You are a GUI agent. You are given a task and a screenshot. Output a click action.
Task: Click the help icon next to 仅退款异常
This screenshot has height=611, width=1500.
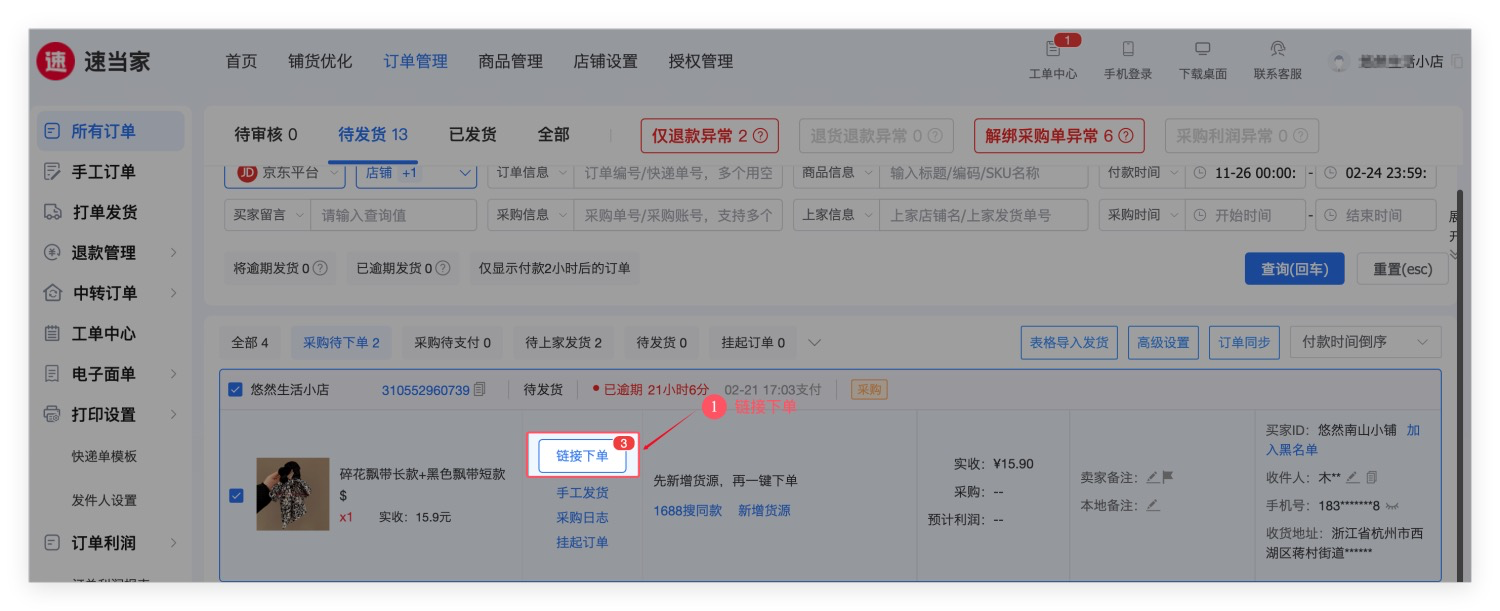(x=760, y=136)
